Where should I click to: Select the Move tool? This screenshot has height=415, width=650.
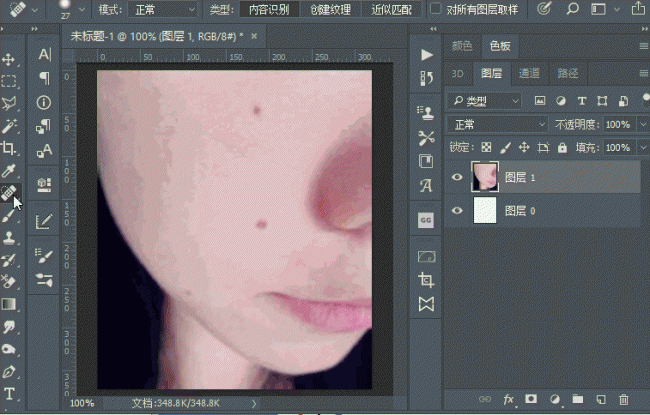[x=9, y=59]
